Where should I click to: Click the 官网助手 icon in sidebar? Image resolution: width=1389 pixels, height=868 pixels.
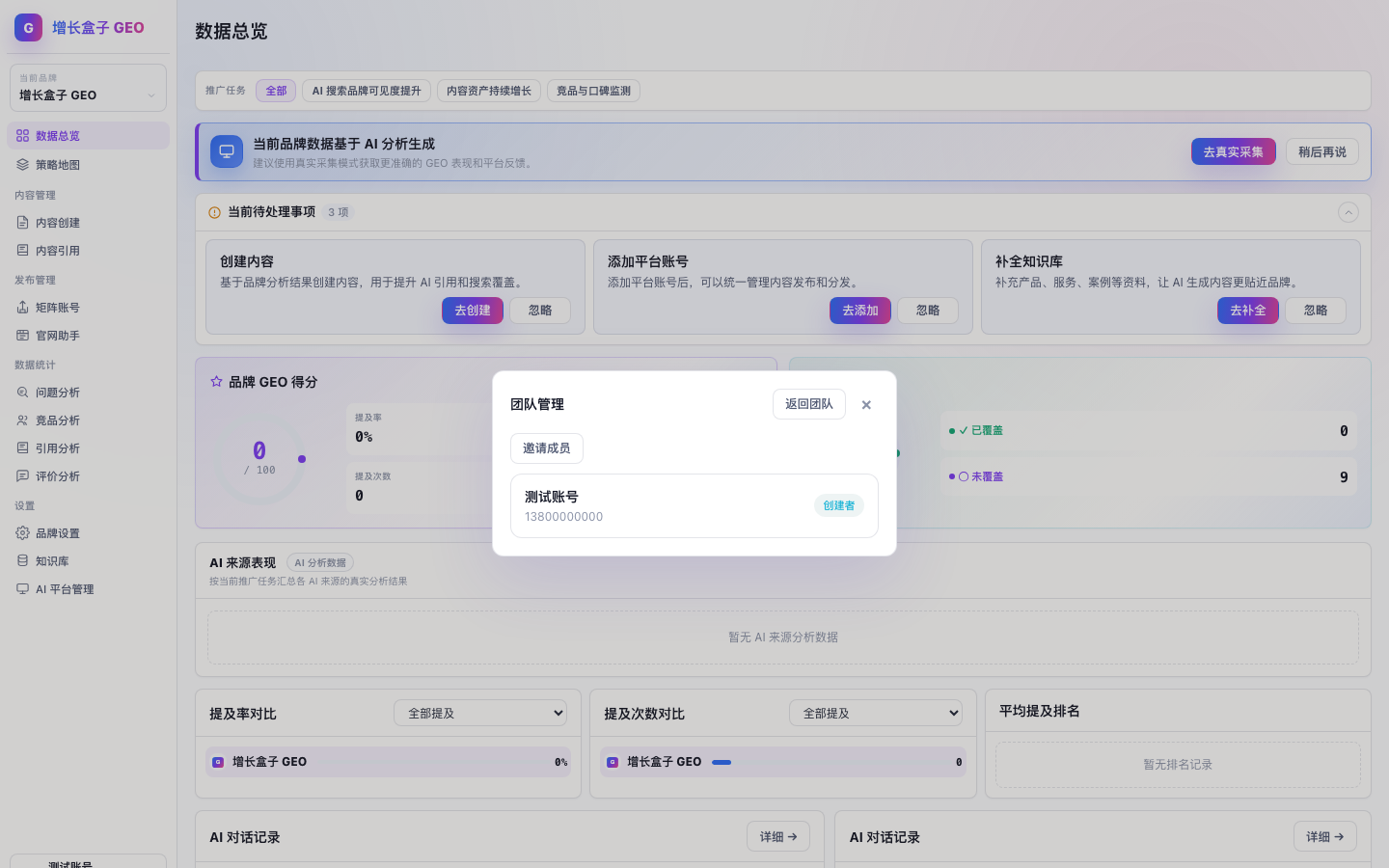(22, 336)
